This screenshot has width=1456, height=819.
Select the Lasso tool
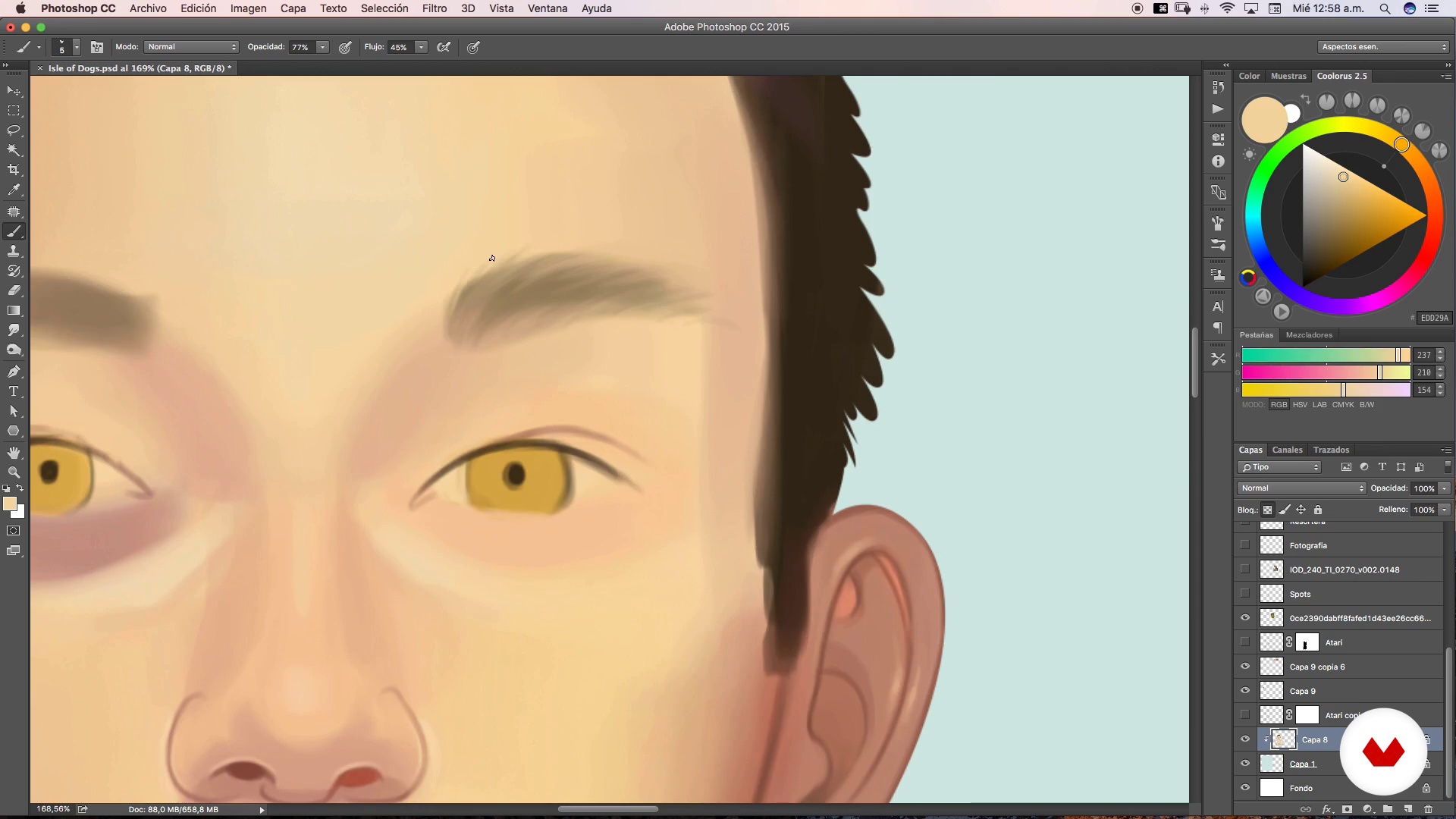14,130
